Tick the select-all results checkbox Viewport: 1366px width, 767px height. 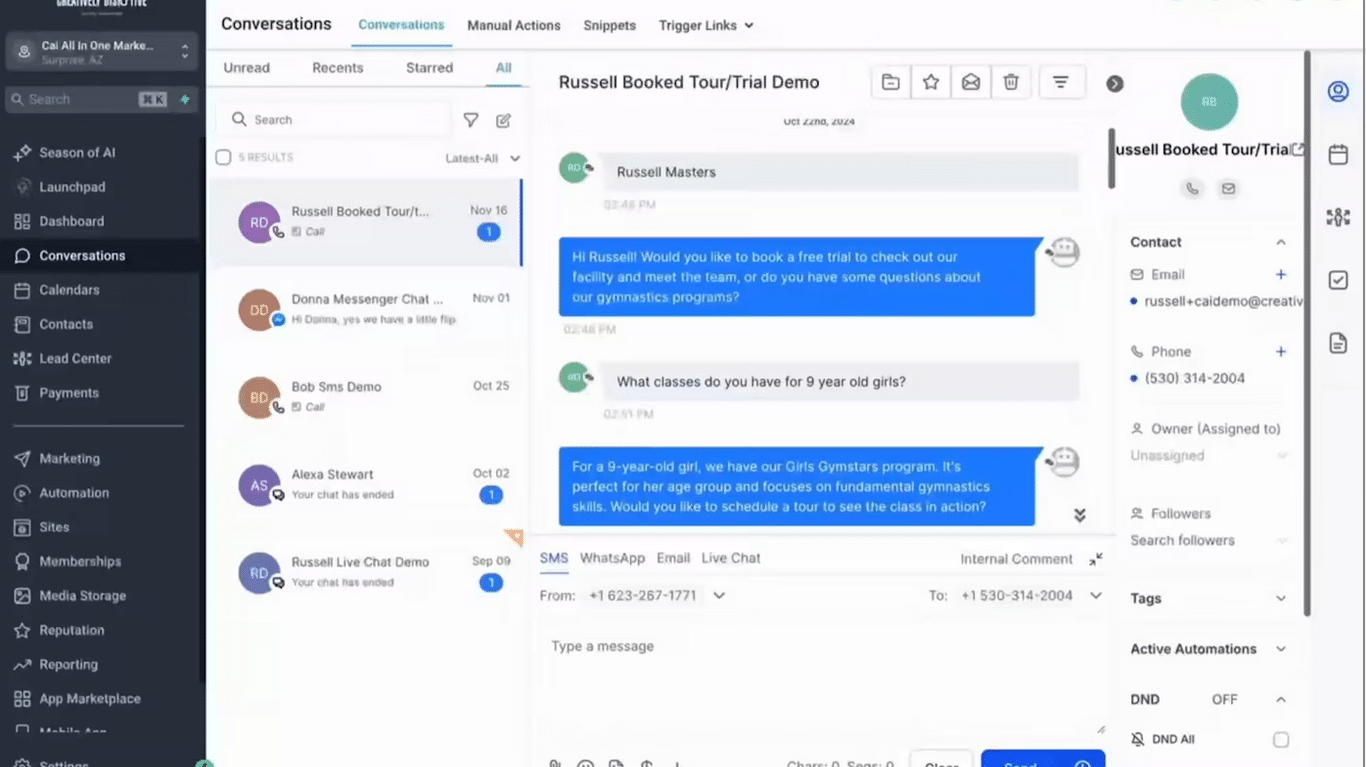pos(224,158)
